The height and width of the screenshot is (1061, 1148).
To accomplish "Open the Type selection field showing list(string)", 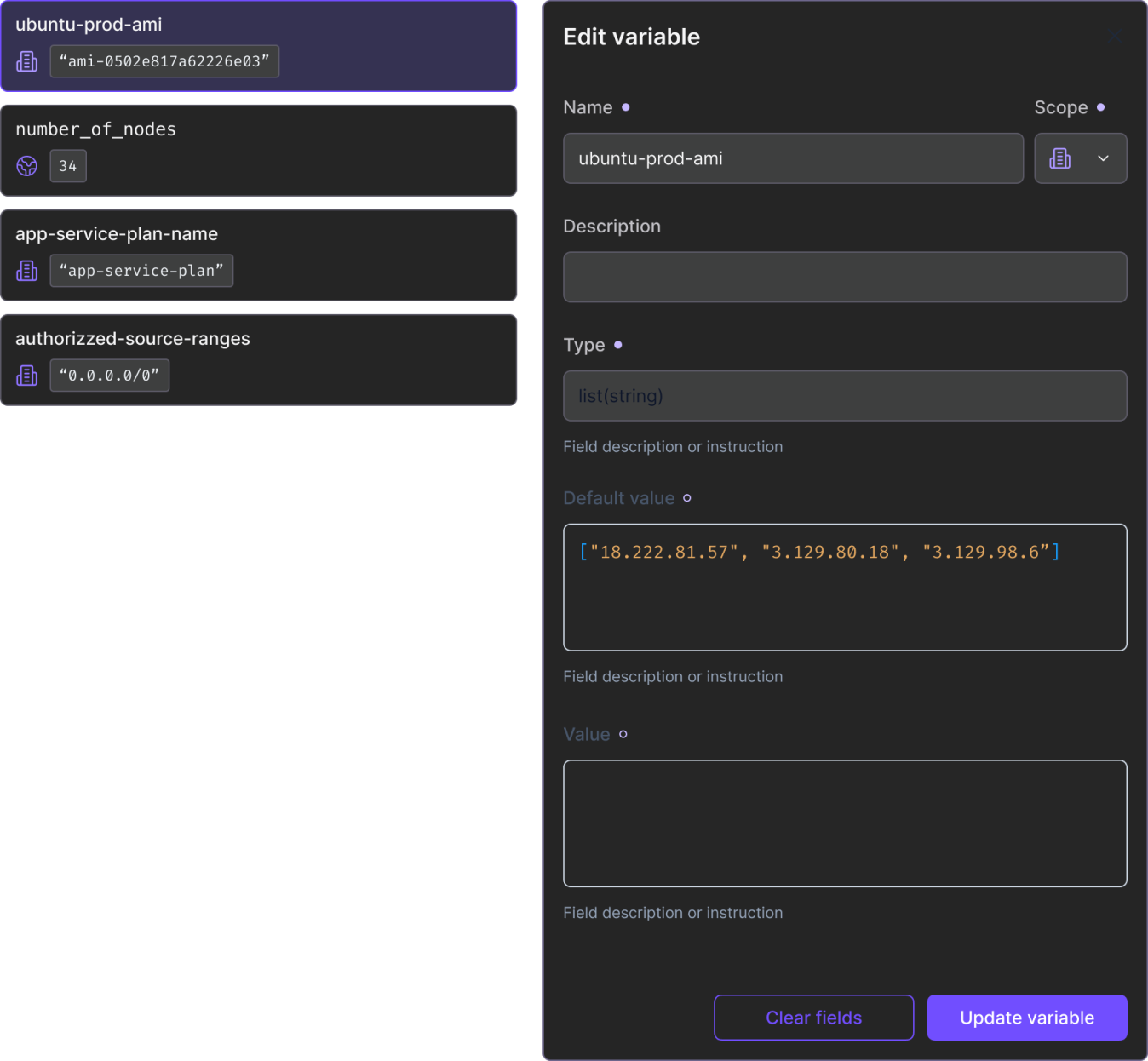I will point(844,396).
